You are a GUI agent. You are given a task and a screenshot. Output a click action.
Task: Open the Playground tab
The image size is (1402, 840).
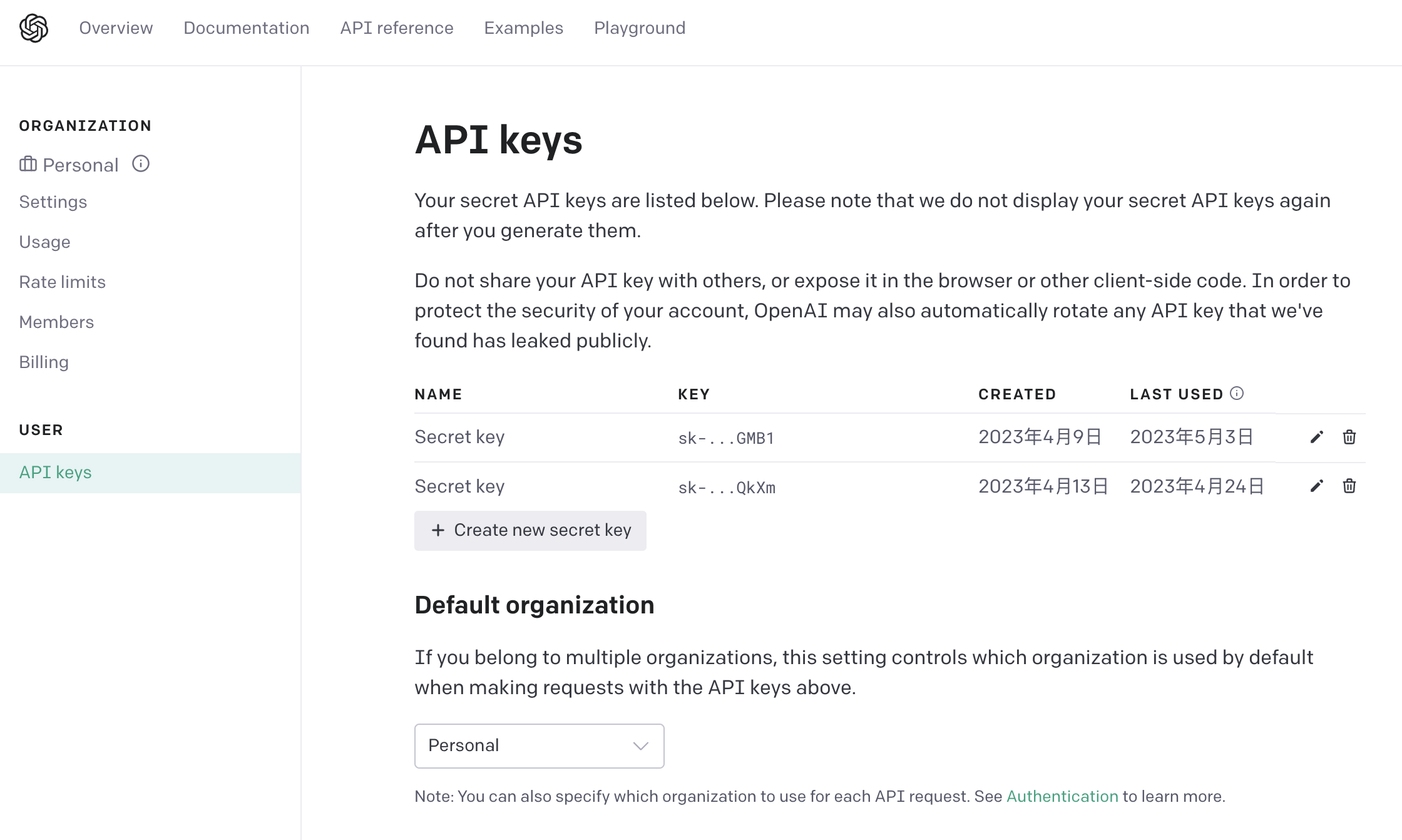(x=640, y=28)
